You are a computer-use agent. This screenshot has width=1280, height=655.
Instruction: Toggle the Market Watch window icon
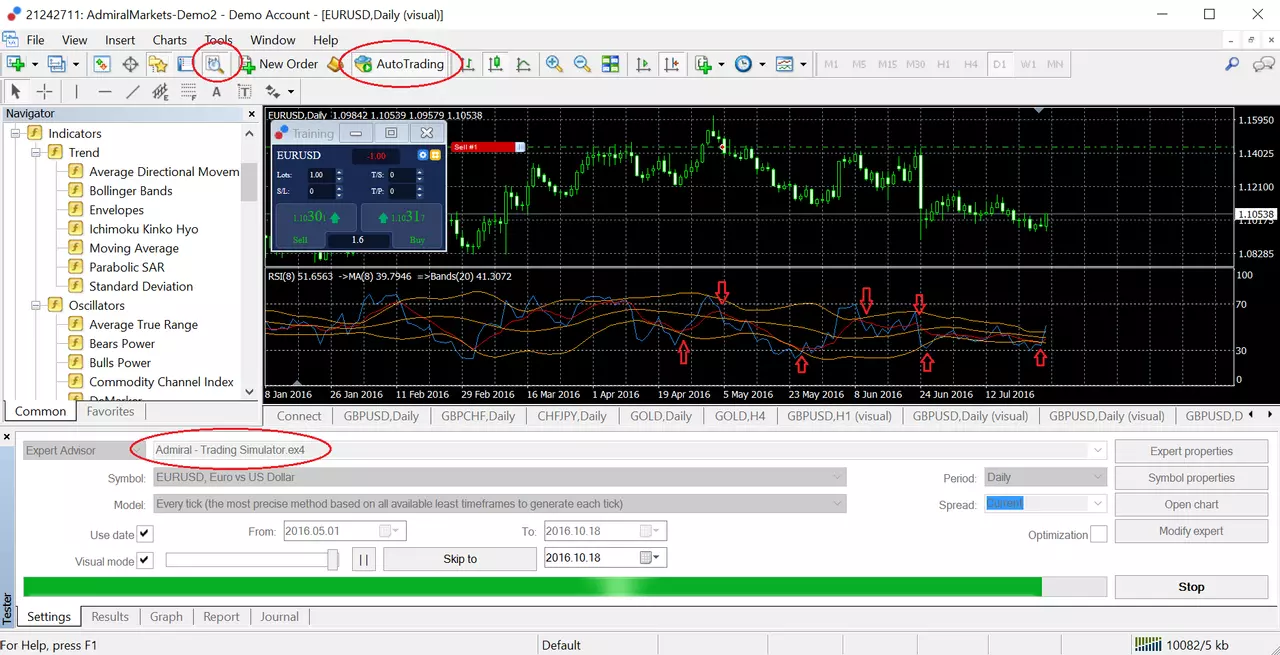coord(101,64)
